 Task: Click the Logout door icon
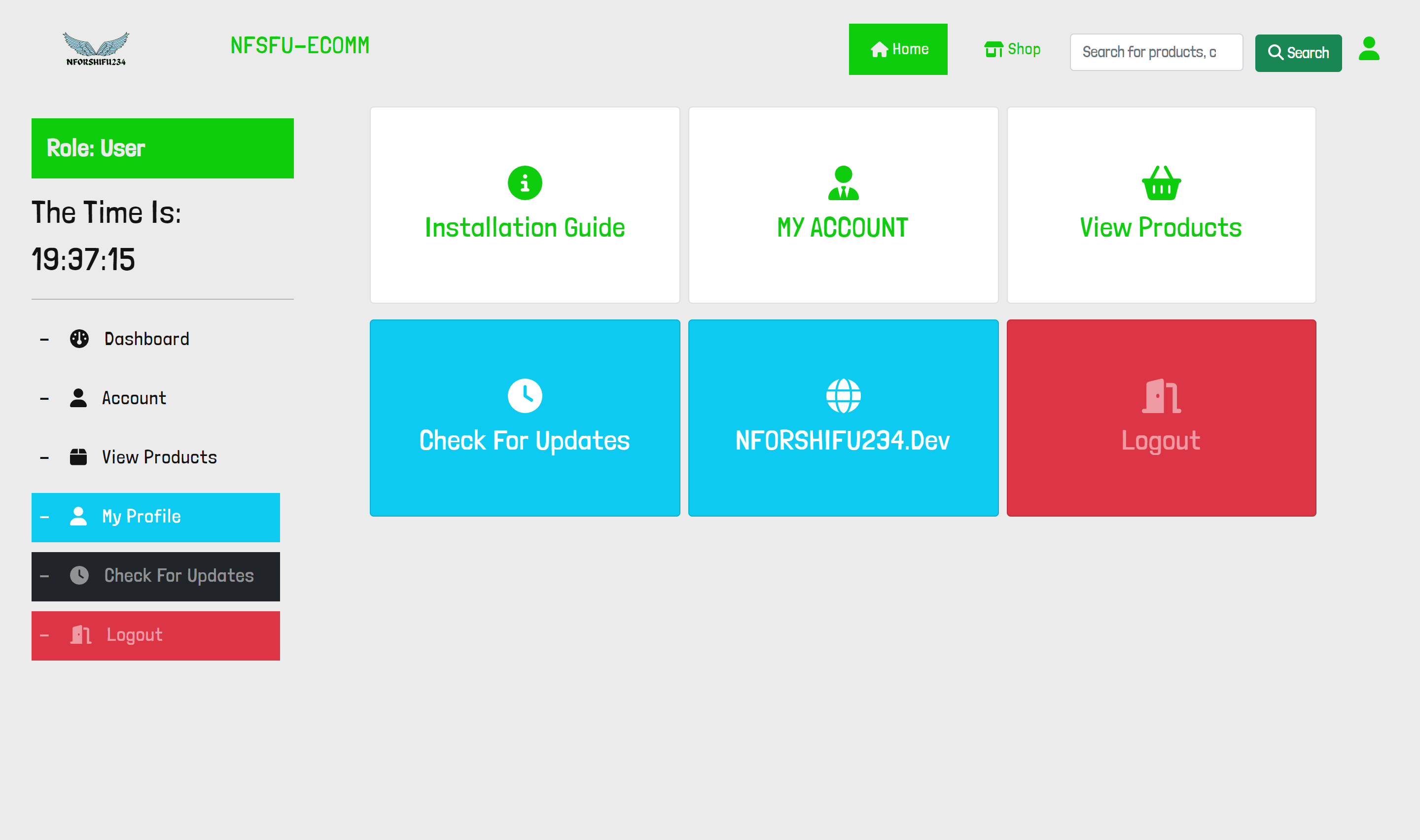click(1161, 395)
